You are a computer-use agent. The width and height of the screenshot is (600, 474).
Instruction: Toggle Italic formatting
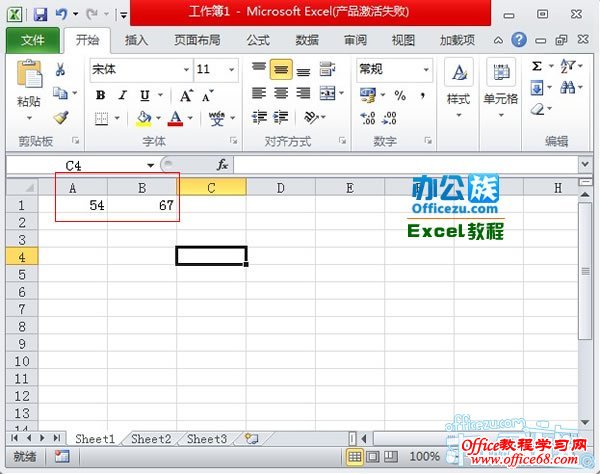pyautogui.click(x=122, y=95)
